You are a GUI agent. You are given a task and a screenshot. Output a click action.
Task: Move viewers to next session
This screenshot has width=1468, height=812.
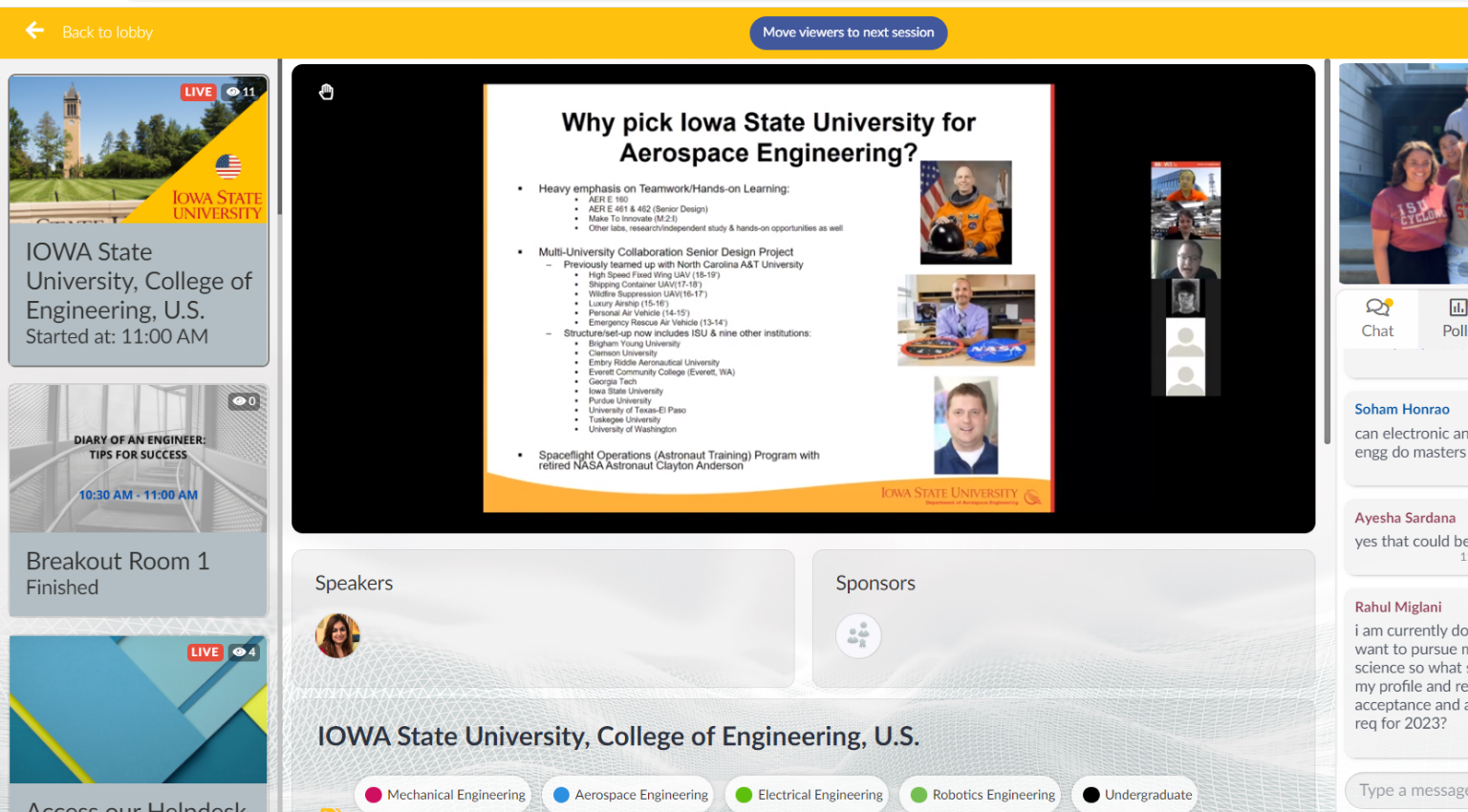(x=849, y=32)
